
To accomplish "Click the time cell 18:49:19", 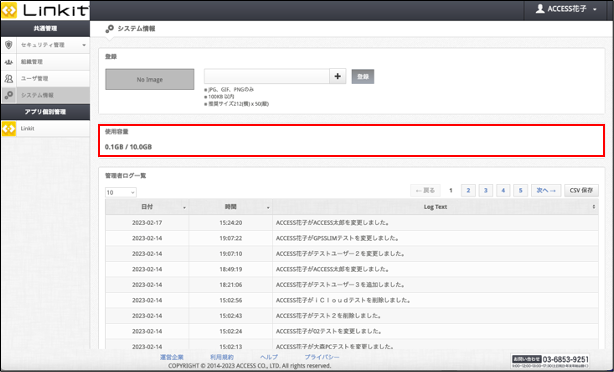I will [231, 269].
